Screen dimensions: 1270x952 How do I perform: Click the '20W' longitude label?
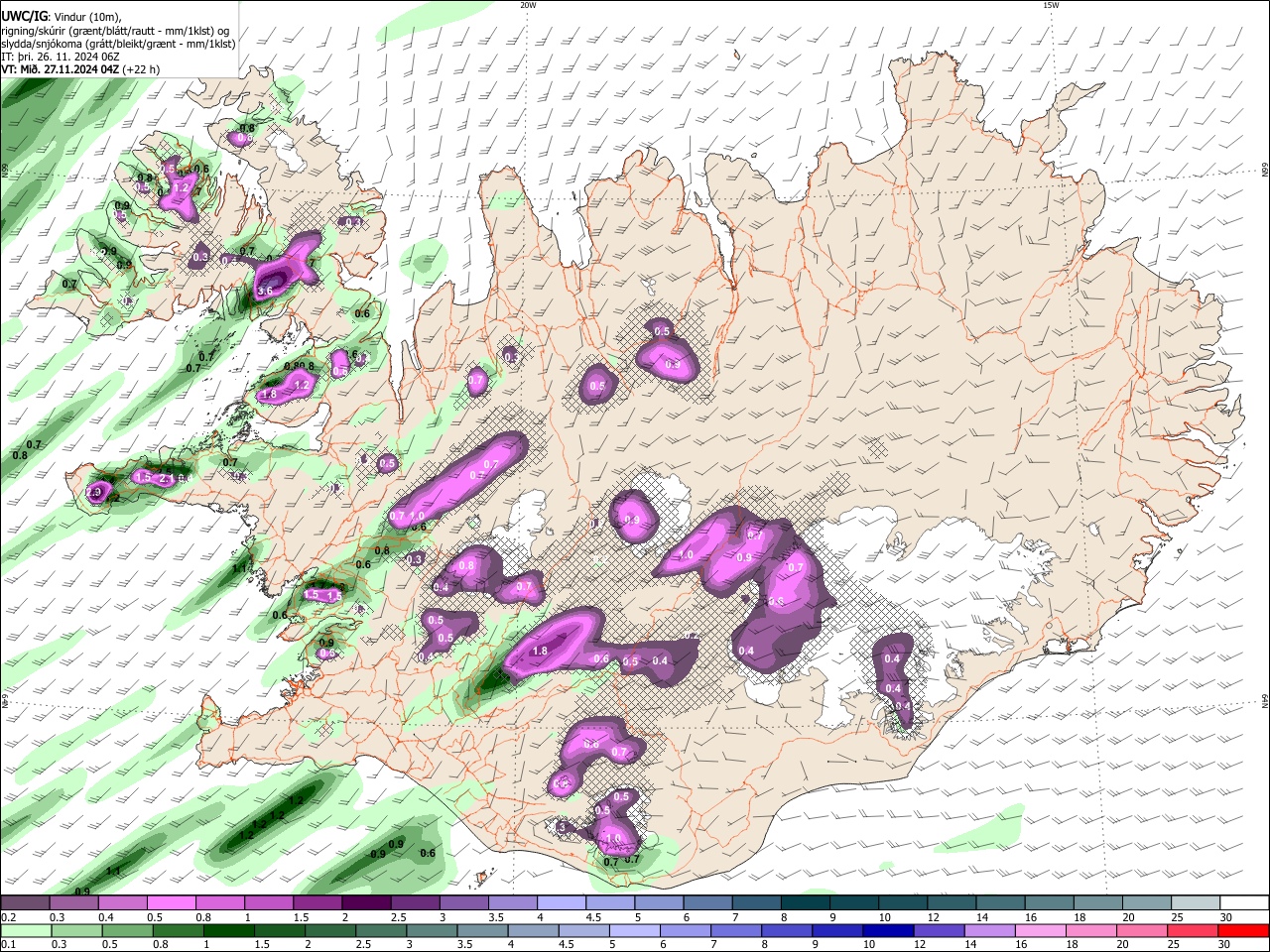tap(528, 5)
